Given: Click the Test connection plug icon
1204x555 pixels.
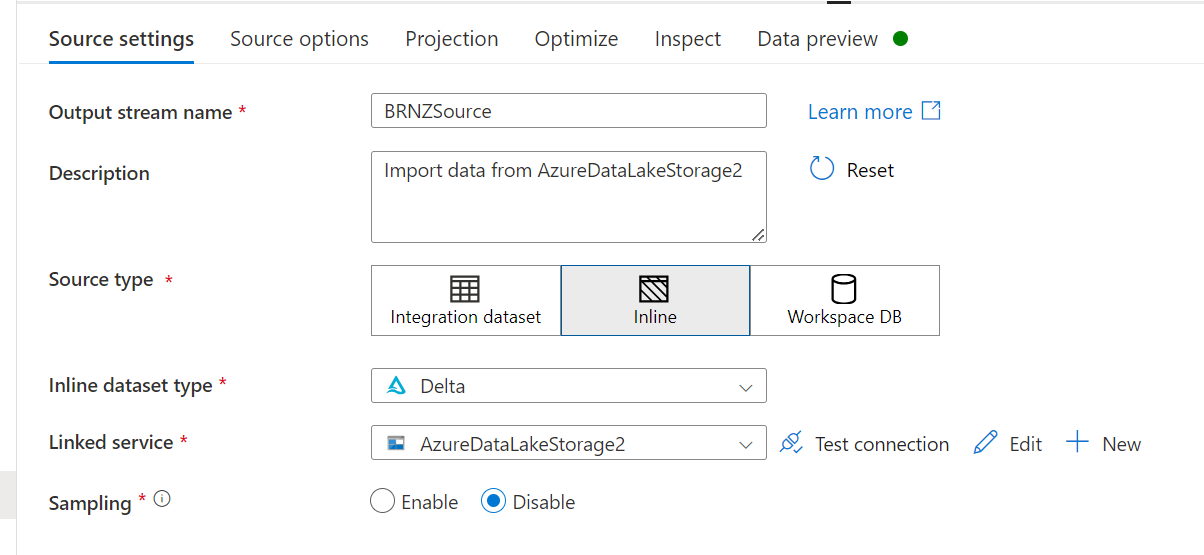Looking at the screenshot, I should (792, 443).
